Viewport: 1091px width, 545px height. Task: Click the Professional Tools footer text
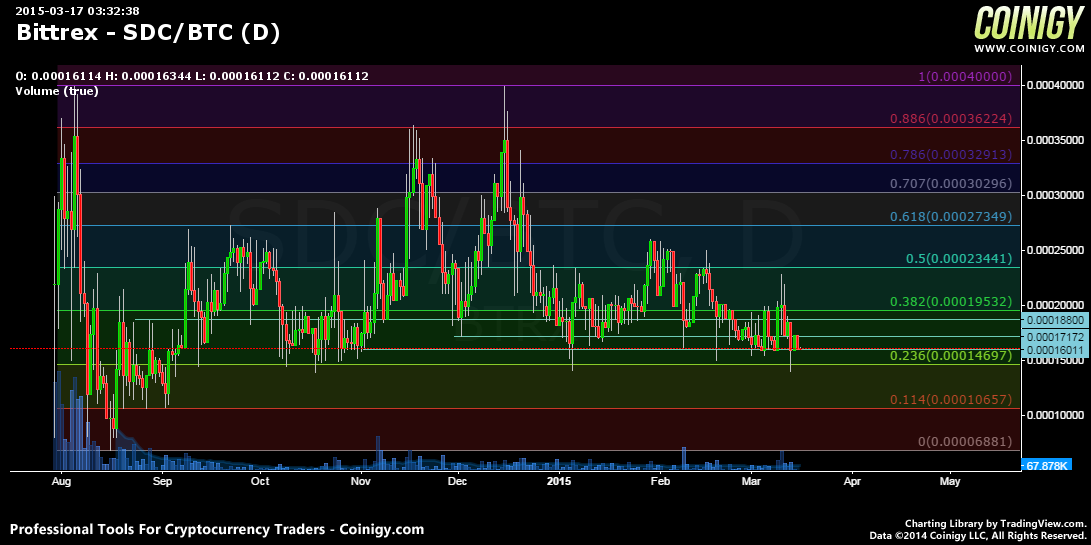[x=216, y=529]
